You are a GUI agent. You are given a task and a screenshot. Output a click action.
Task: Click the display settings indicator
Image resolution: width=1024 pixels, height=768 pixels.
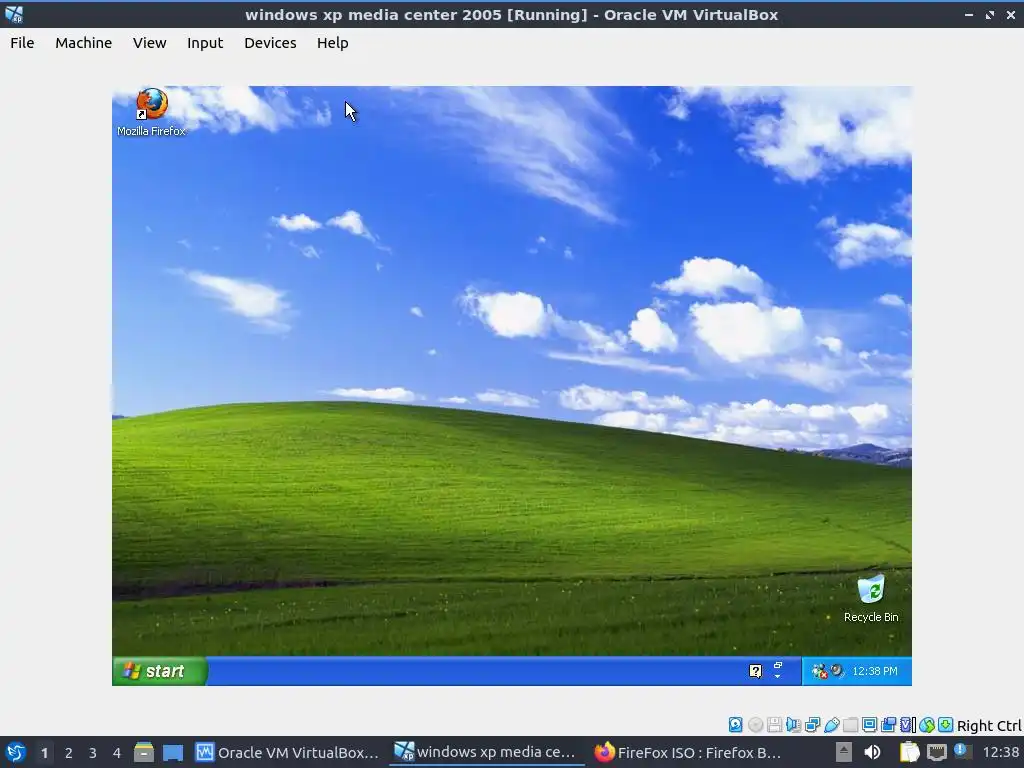tap(869, 724)
